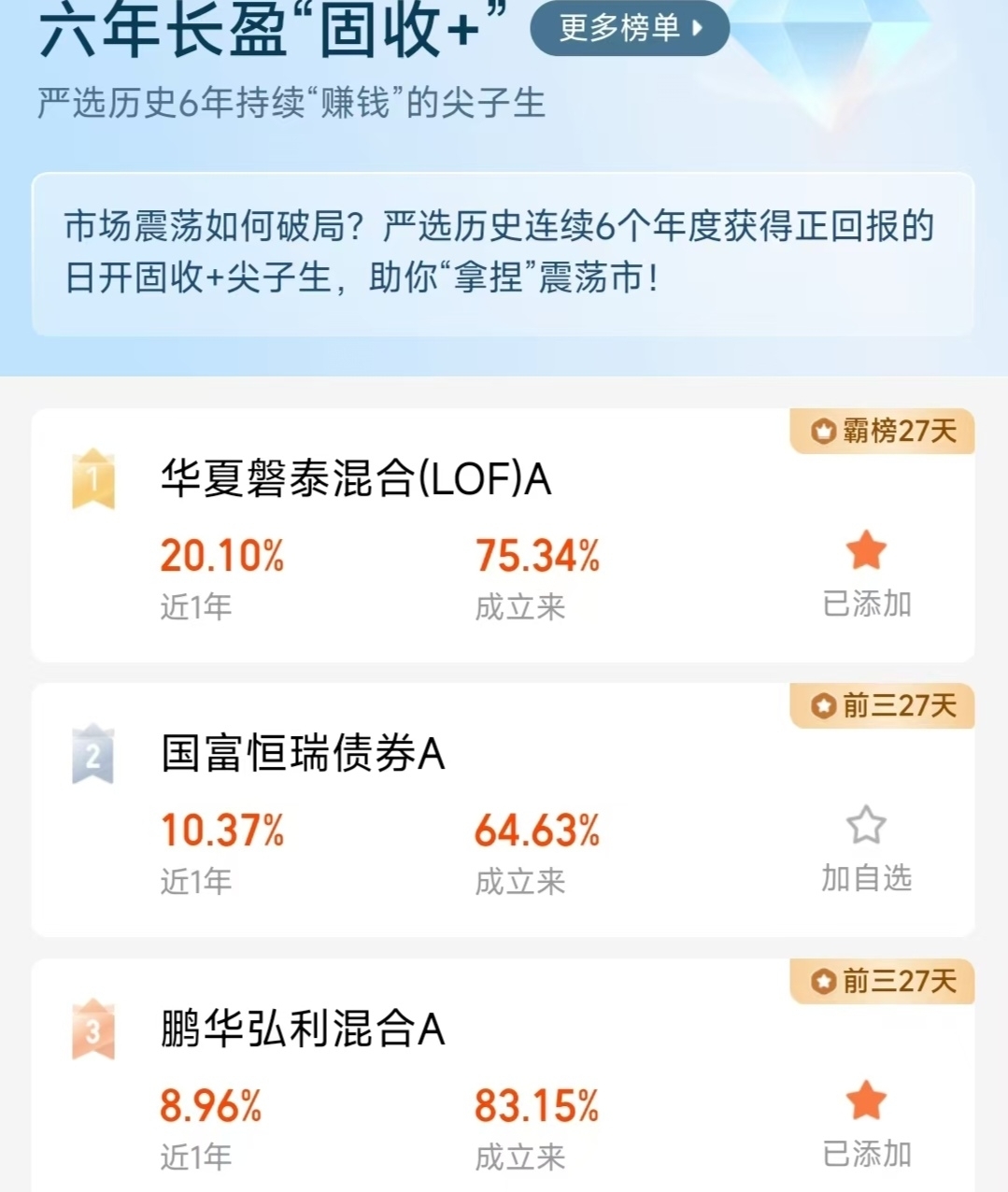Open 鹏华弘利混合A fund details
Viewport: 1008px width, 1192px height.
point(303,1029)
